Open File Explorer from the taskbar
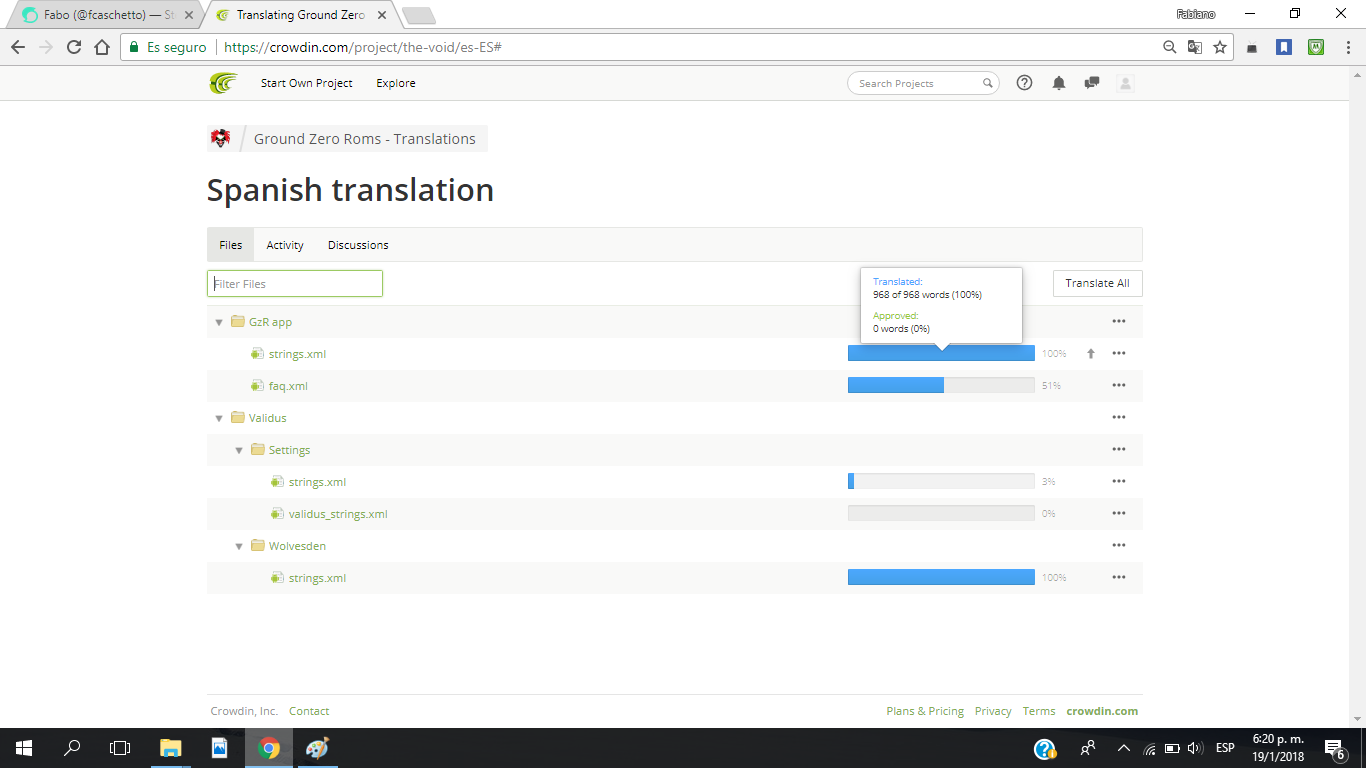This screenshot has height=768, width=1366. click(x=171, y=748)
